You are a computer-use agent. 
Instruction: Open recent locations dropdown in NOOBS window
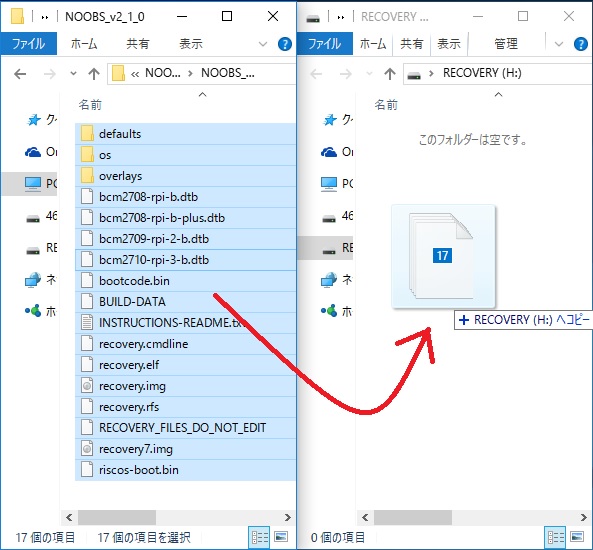tap(73, 73)
